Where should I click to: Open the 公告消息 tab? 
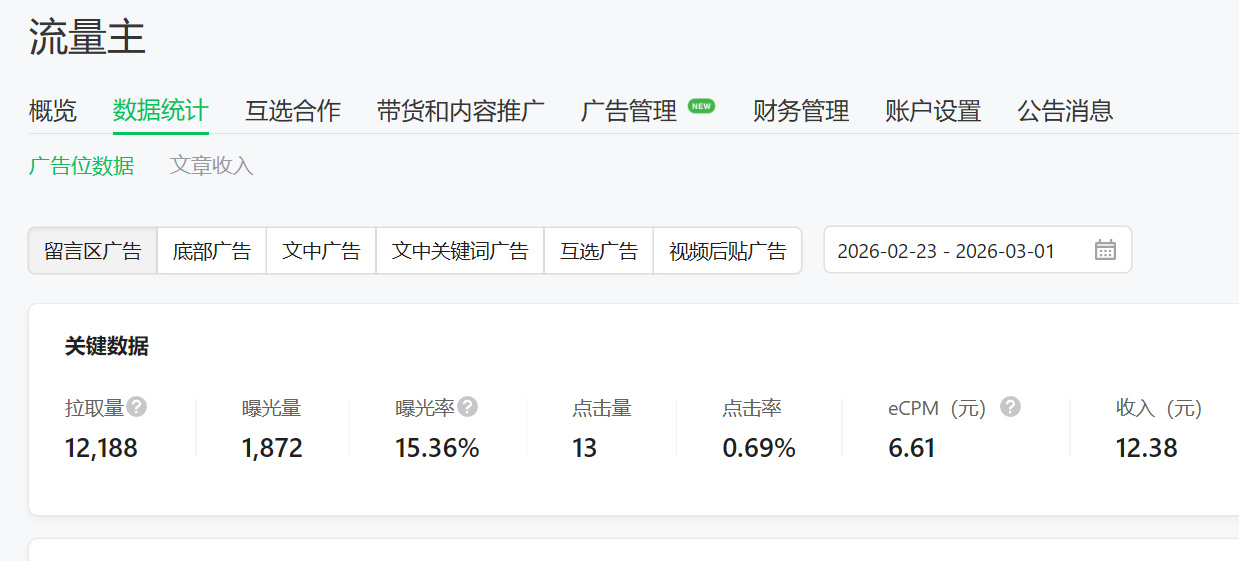pyautogui.click(x=1065, y=111)
